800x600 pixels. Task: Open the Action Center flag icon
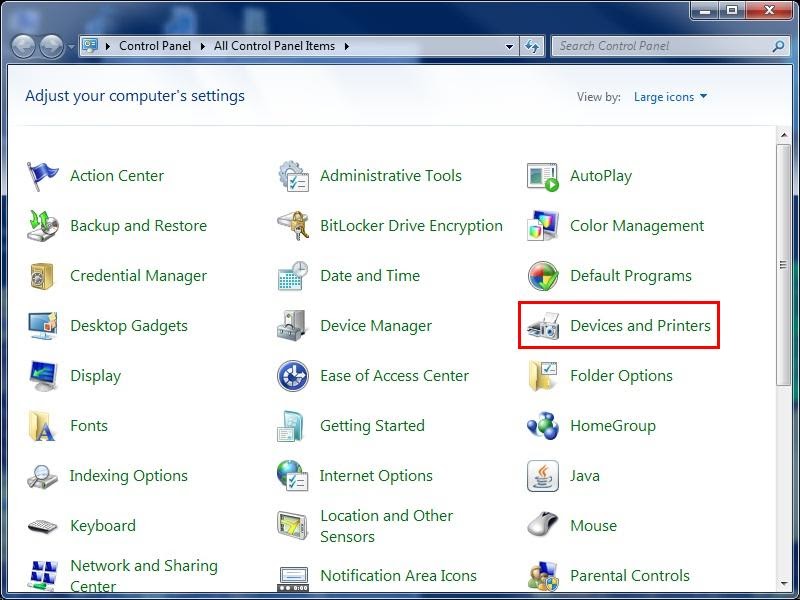coord(42,176)
